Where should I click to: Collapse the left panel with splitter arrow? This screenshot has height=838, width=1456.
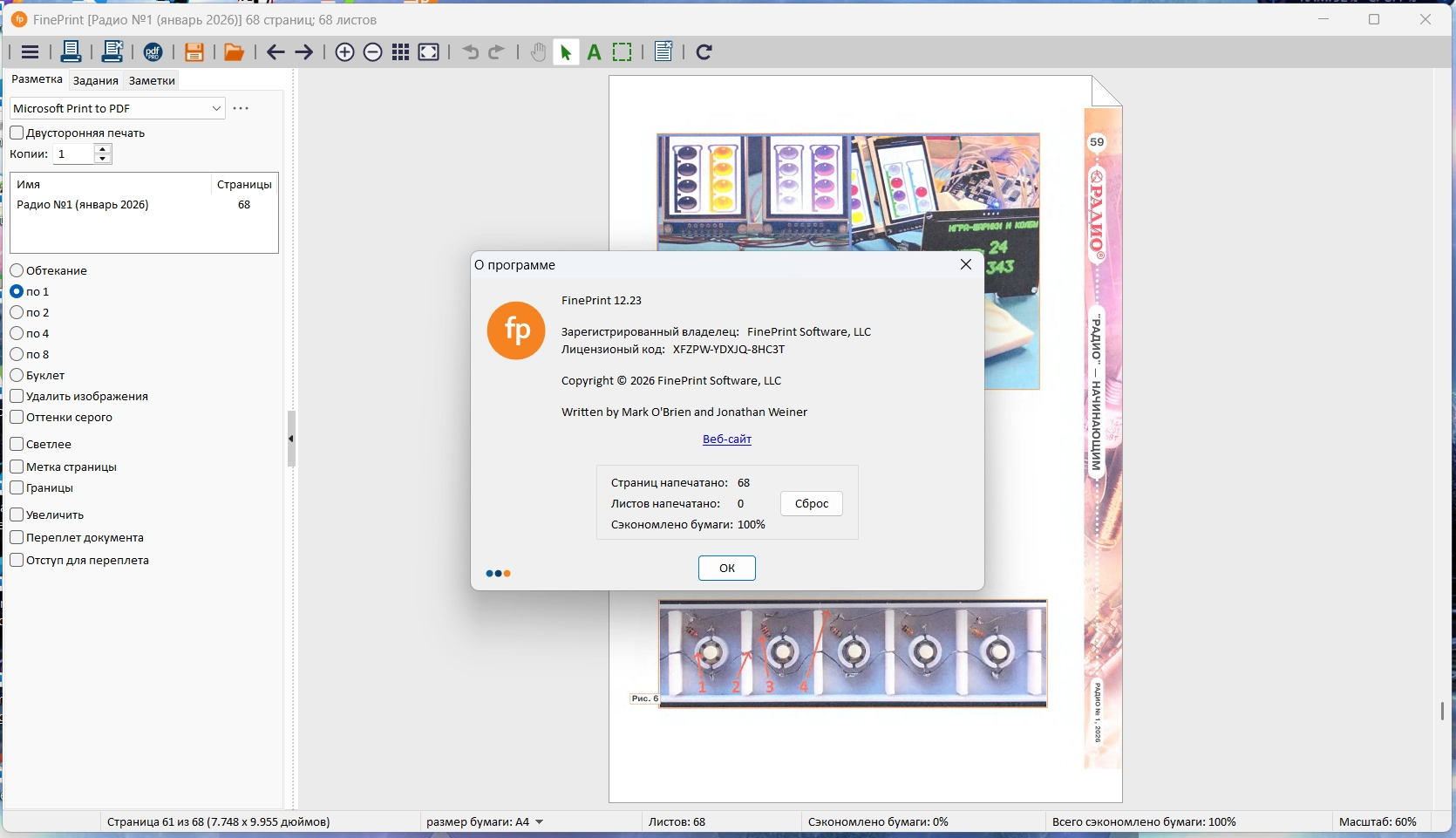click(291, 439)
